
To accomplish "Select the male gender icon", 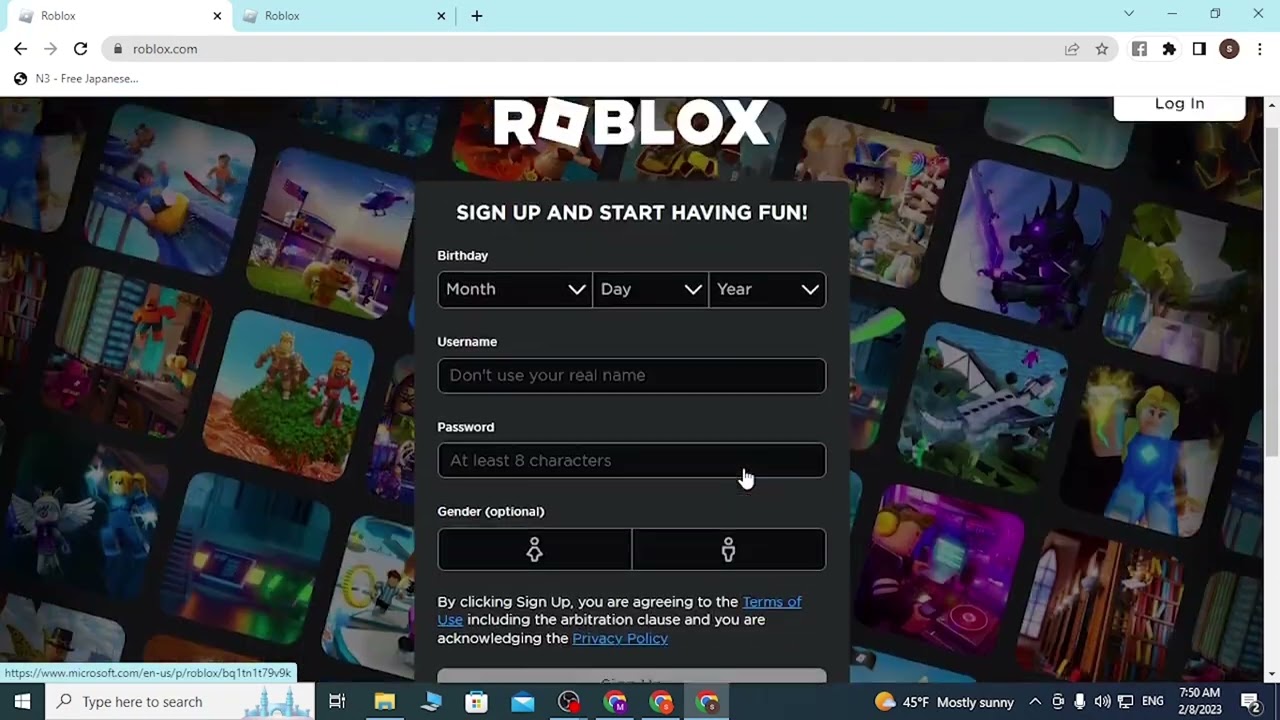I will pyautogui.click(x=728, y=549).
